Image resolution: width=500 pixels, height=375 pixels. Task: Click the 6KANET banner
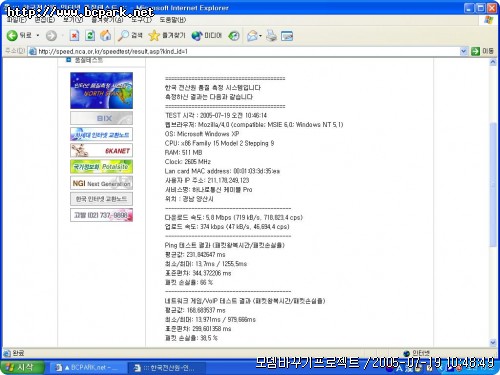pos(101,150)
